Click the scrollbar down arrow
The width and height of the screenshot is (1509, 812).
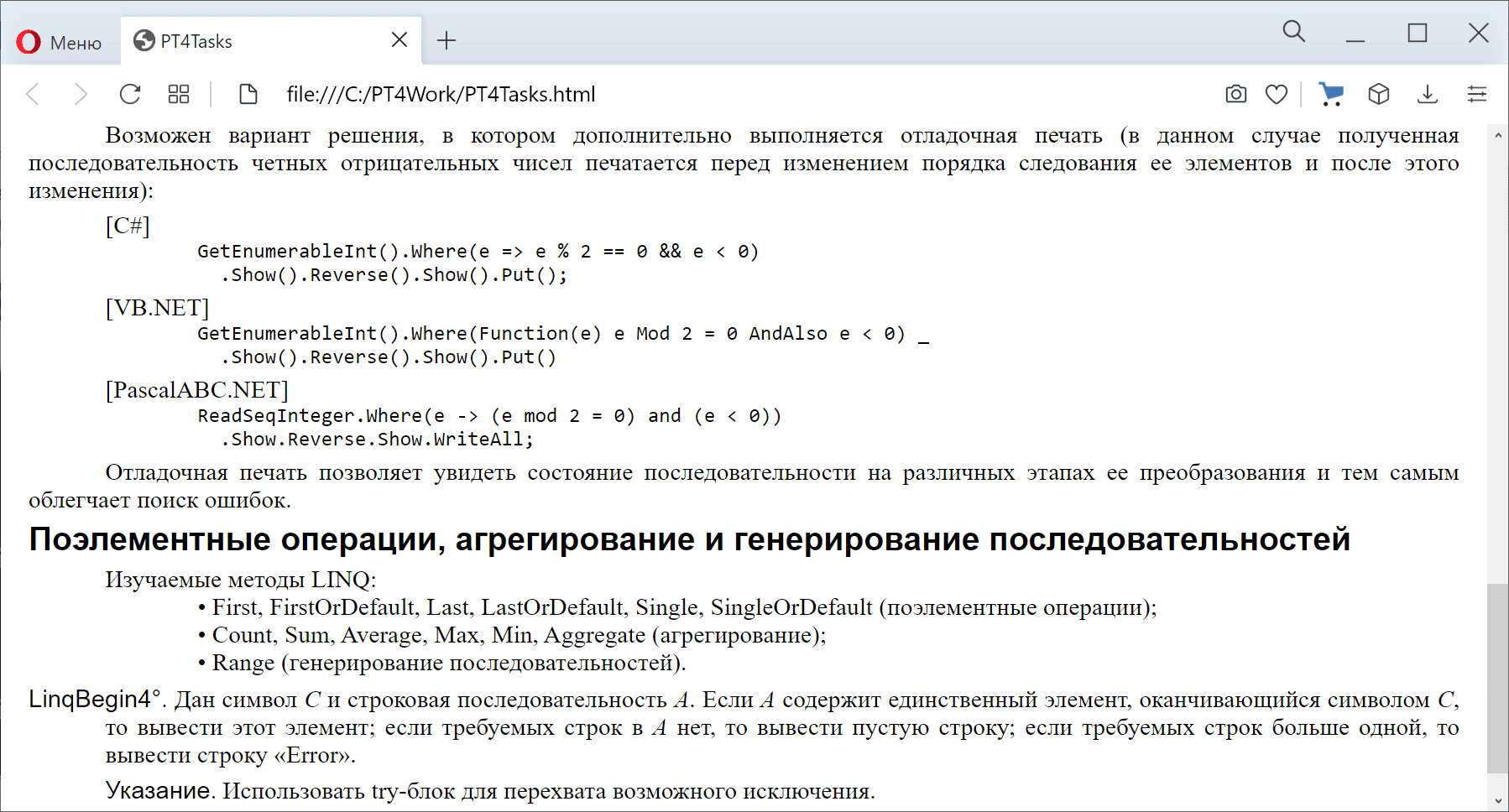click(1498, 801)
